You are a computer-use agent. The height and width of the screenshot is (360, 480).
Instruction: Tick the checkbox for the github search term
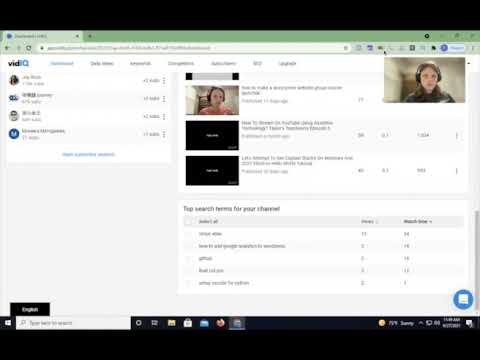click(188, 258)
